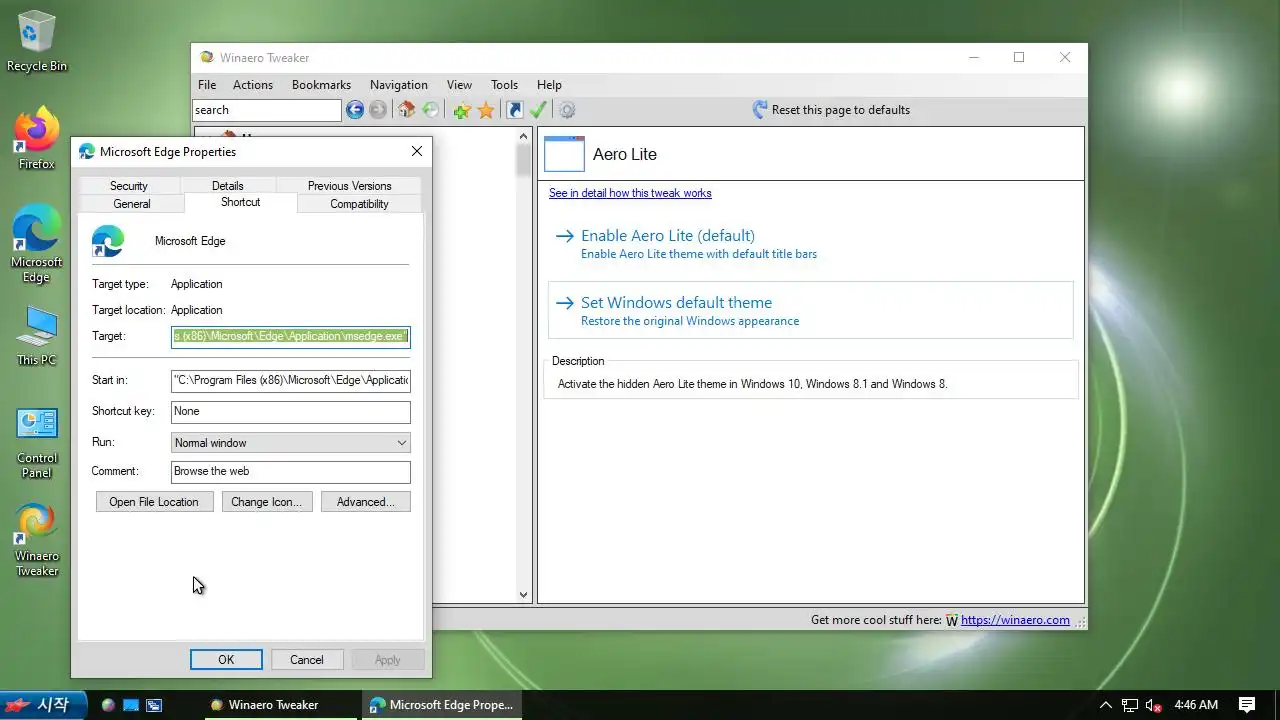Click Set Windows default theme option
Viewport: 1280px width, 720px height.
tap(810, 311)
